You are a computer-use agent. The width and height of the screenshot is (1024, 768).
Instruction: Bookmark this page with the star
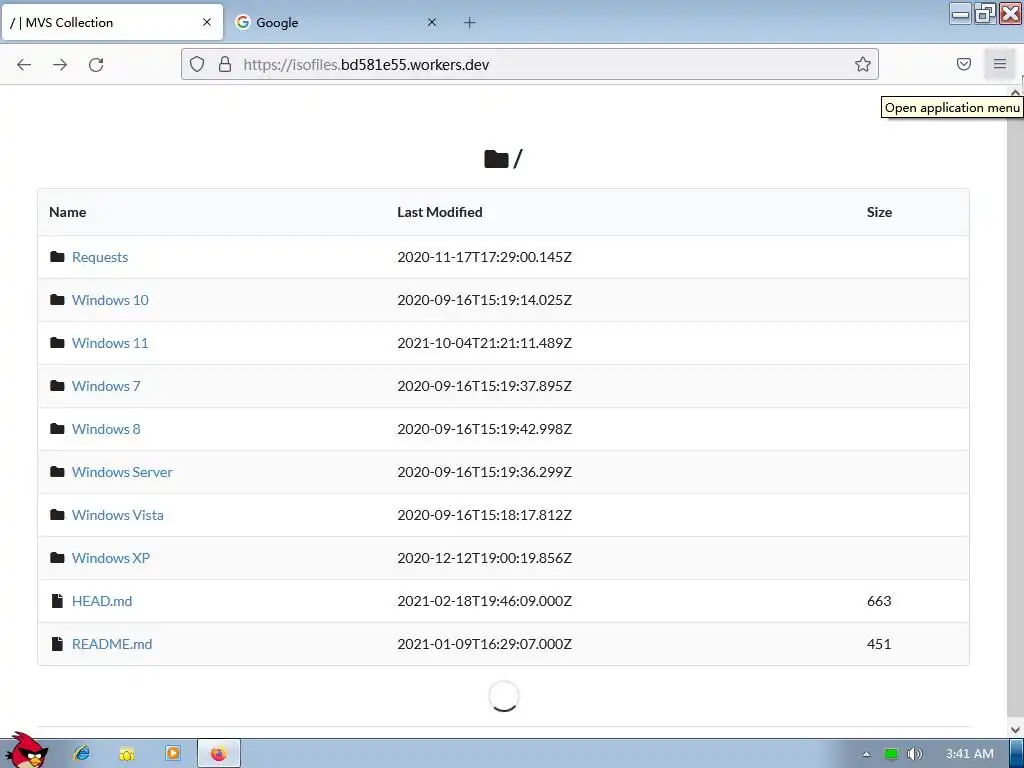click(x=863, y=64)
